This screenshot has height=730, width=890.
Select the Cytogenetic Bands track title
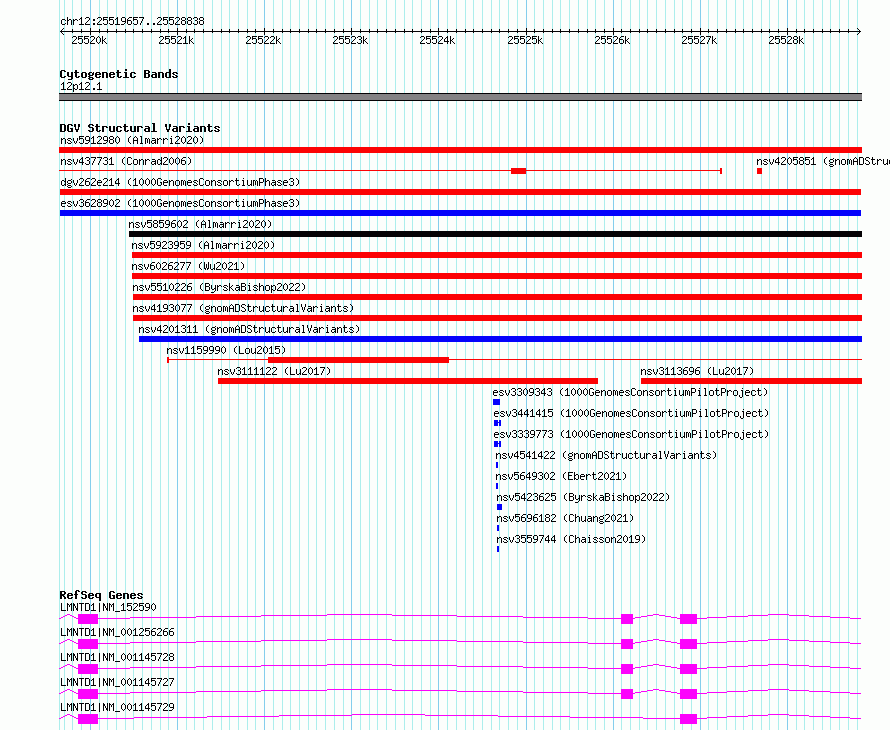click(x=119, y=74)
